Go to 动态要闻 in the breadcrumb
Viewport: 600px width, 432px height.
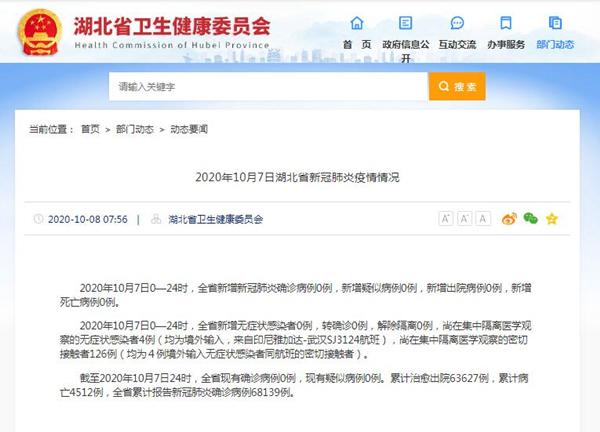click(x=189, y=129)
